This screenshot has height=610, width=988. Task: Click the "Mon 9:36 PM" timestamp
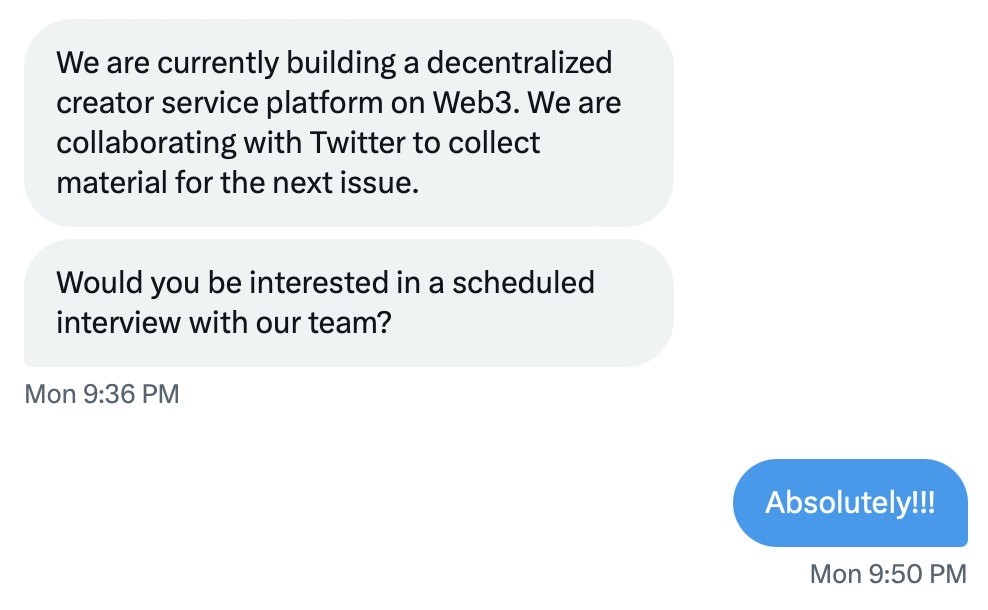click(x=101, y=394)
